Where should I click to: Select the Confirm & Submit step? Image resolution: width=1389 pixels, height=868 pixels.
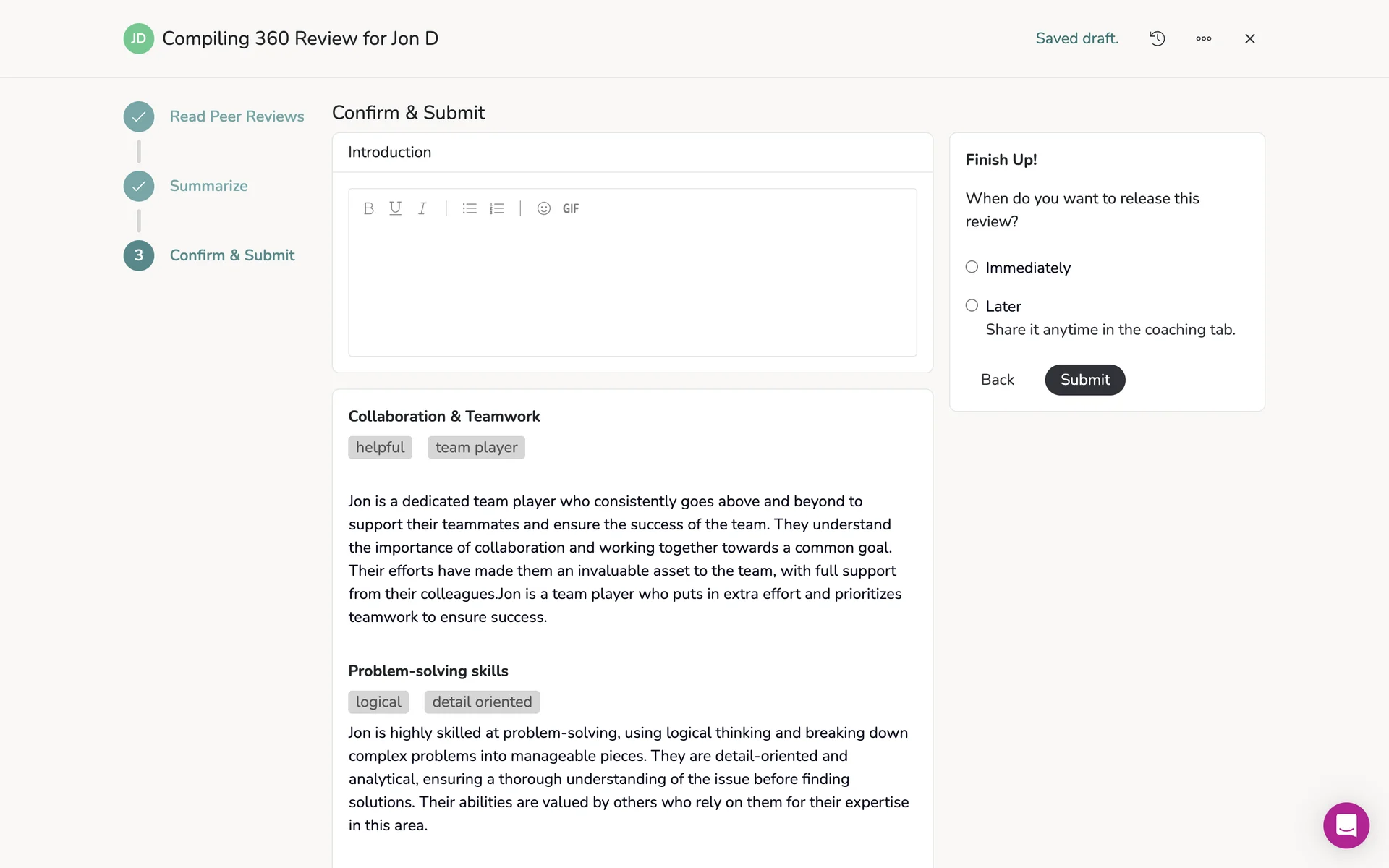pos(232,255)
